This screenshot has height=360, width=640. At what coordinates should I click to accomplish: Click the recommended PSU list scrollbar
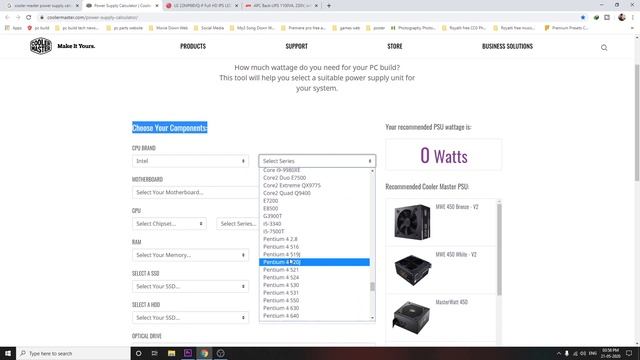(499, 249)
